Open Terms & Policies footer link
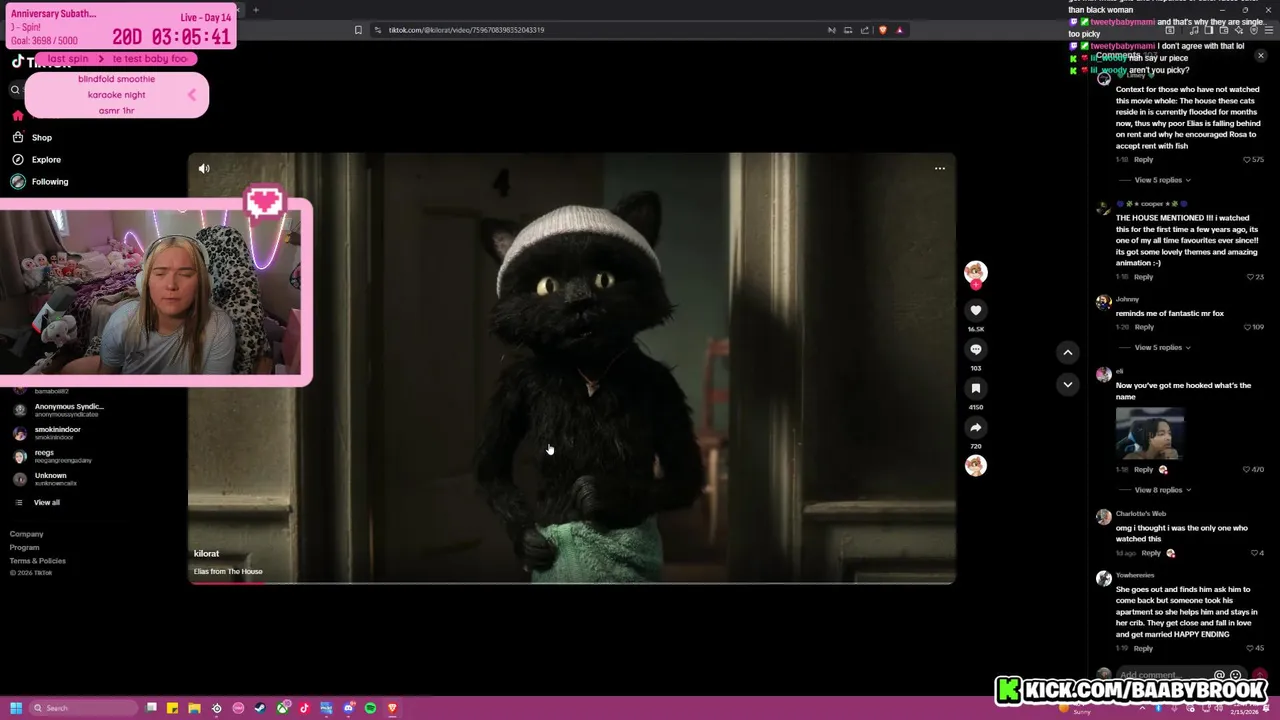 point(38,561)
